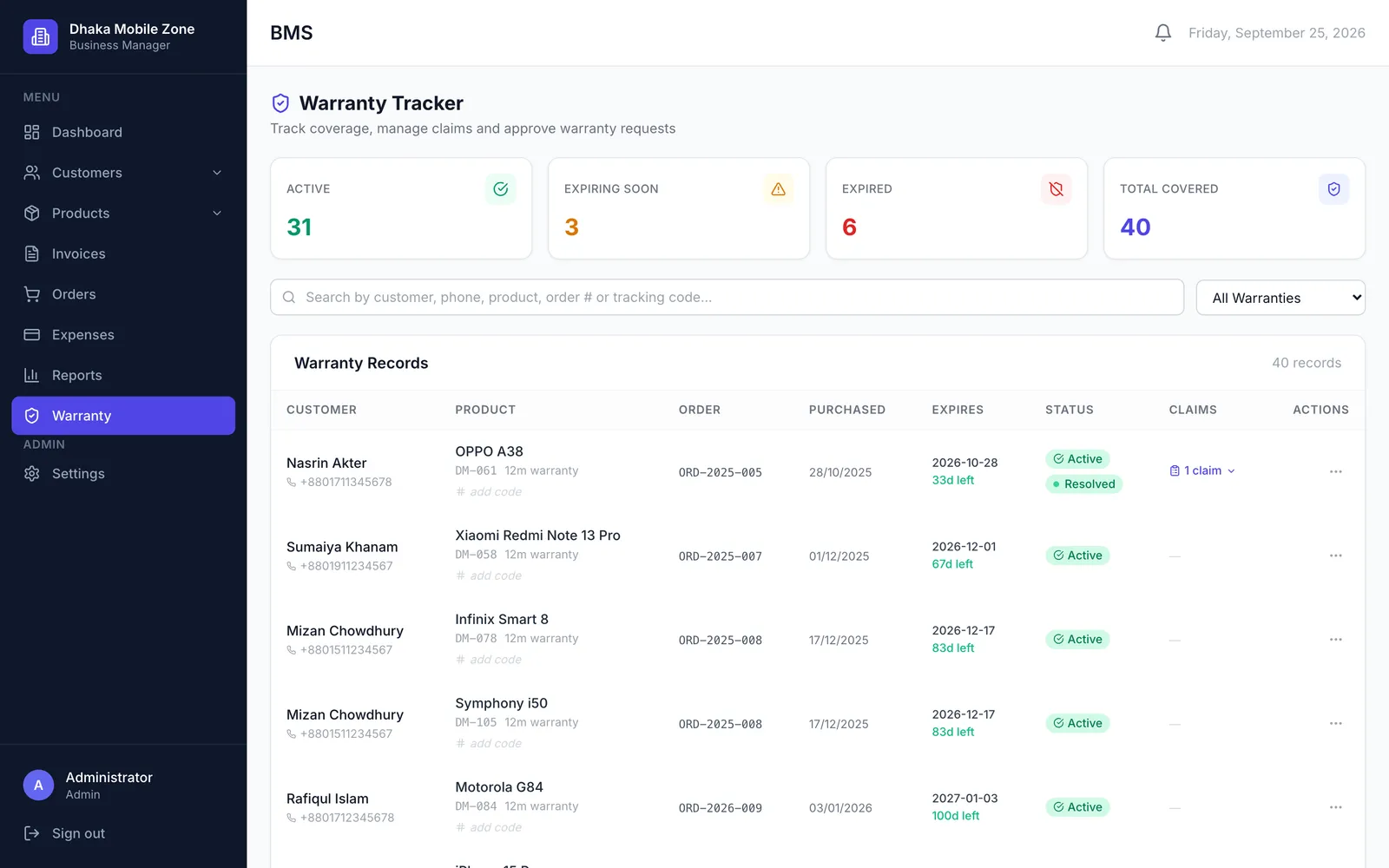Click phone number +8801712345678
The height and width of the screenshot is (868, 1389).
(347, 818)
